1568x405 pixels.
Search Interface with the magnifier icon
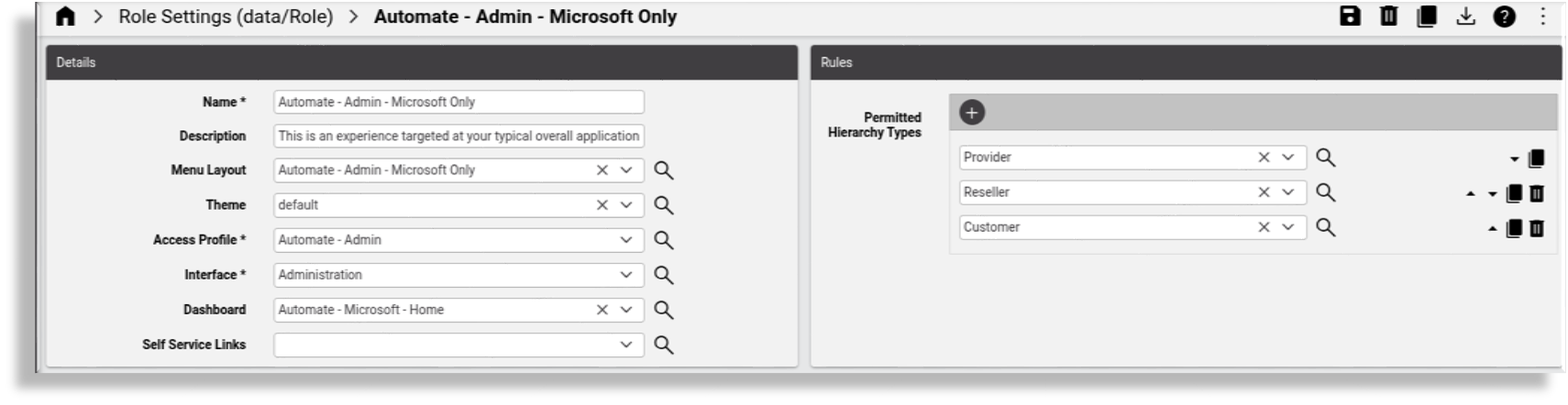(x=664, y=275)
